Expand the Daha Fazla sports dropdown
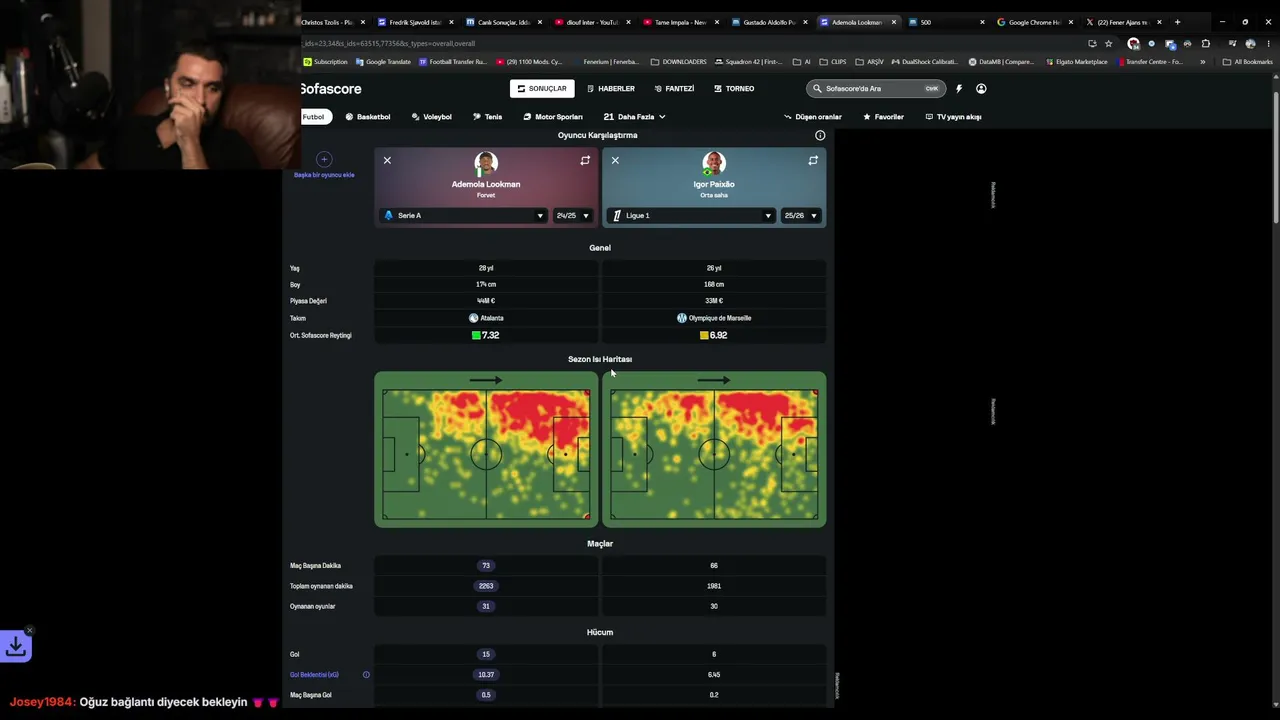The height and width of the screenshot is (720, 1280). click(x=634, y=117)
